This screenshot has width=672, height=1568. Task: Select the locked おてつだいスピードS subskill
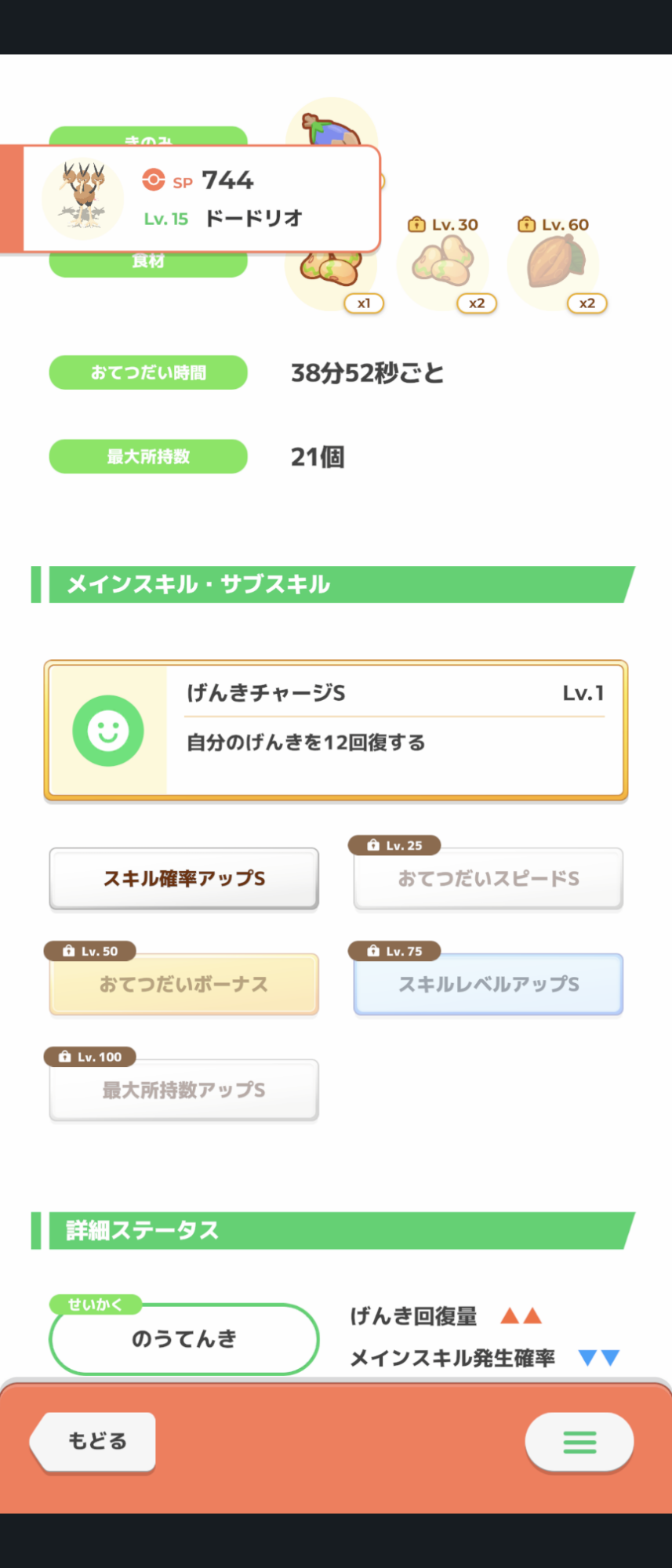click(x=489, y=878)
